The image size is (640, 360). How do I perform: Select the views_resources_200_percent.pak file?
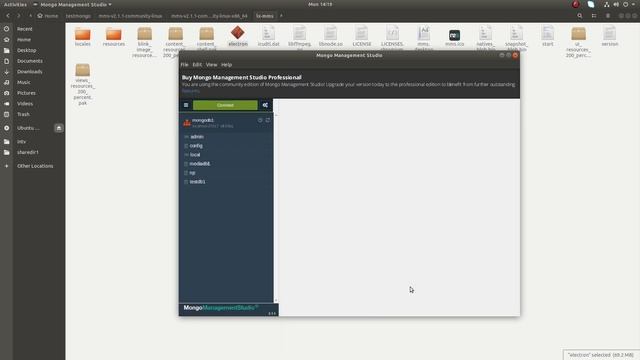82,84
